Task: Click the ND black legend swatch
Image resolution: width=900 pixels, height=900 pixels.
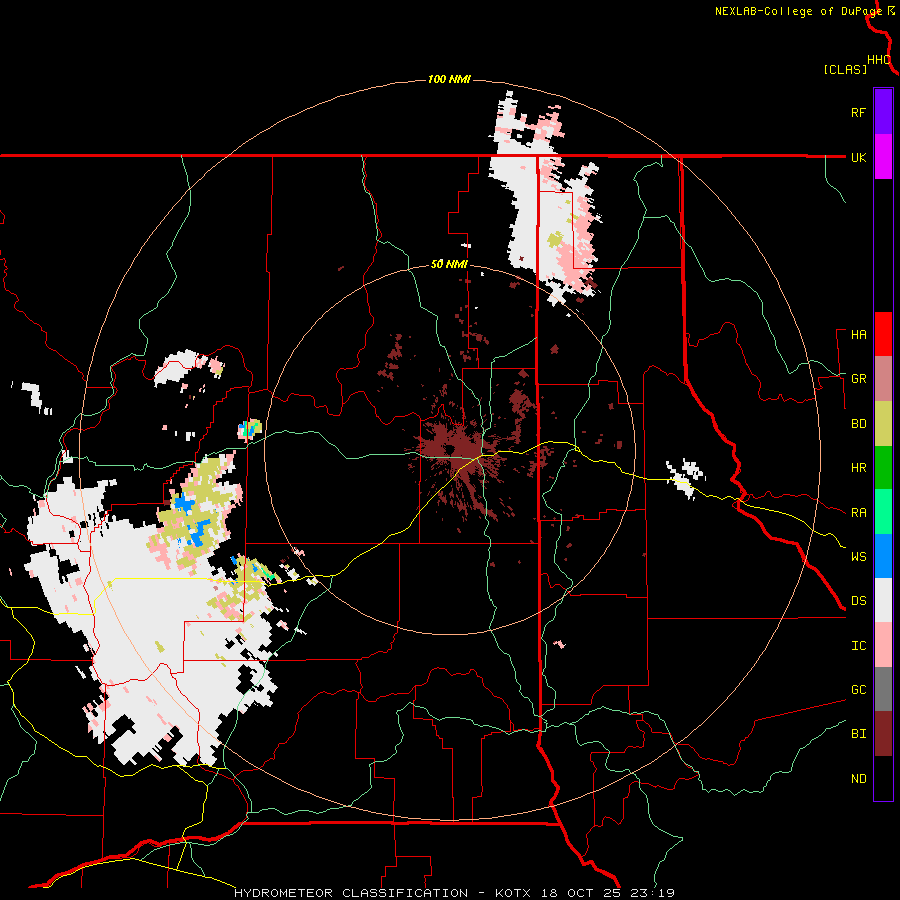Action: click(x=883, y=778)
